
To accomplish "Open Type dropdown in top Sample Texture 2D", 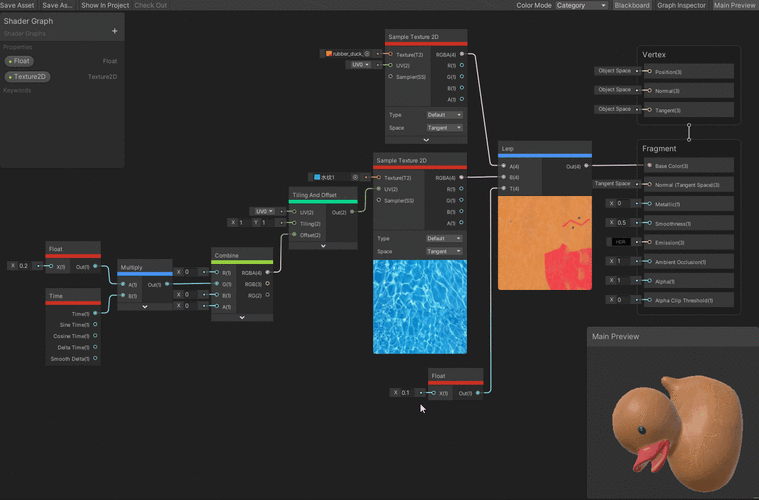I will point(444,115).
